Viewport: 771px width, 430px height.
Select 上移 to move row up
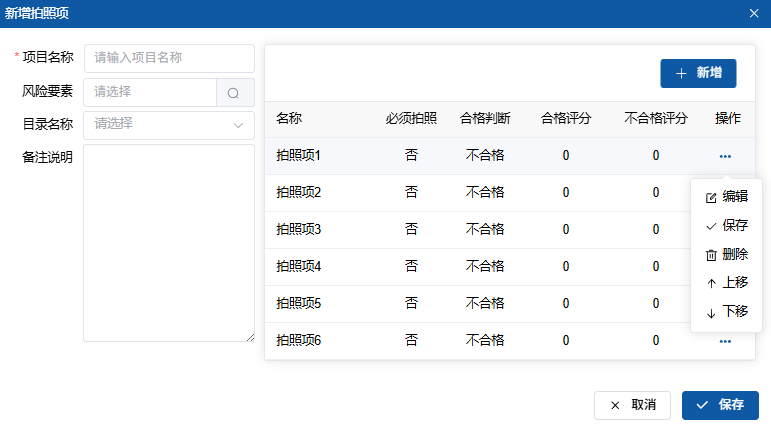tap(726, 283)
